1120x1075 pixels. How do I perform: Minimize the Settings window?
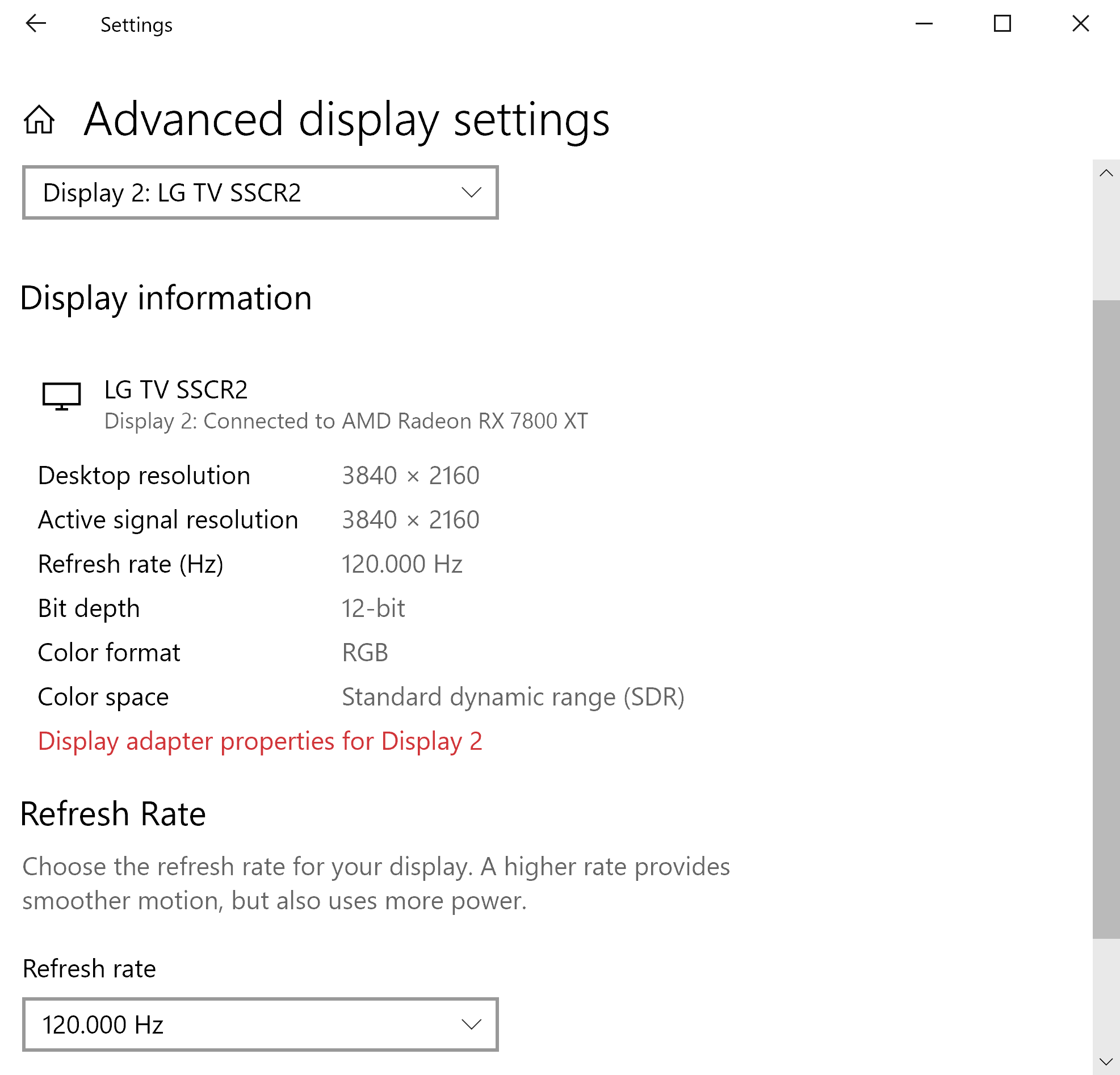point(924,23)
